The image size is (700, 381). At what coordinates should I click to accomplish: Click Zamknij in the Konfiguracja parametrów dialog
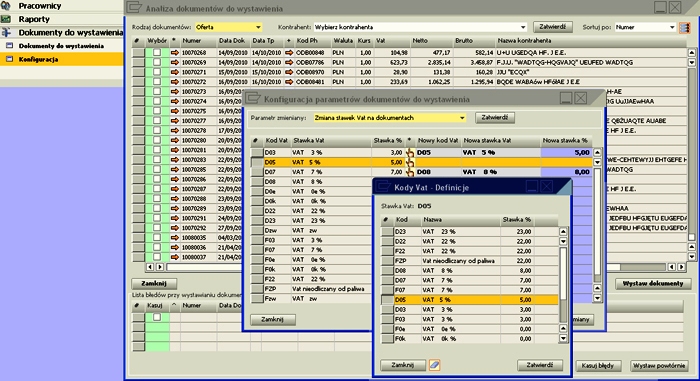pyautogui.click(x=272, y=319)
